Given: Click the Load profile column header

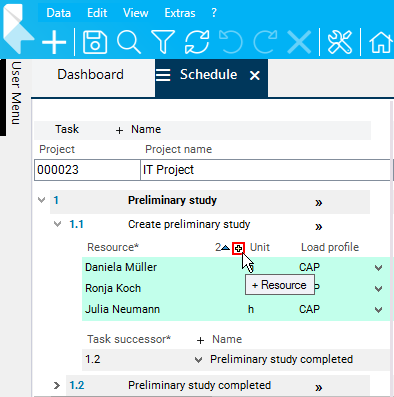Looking at the screenshot, I should coord(330,247).
